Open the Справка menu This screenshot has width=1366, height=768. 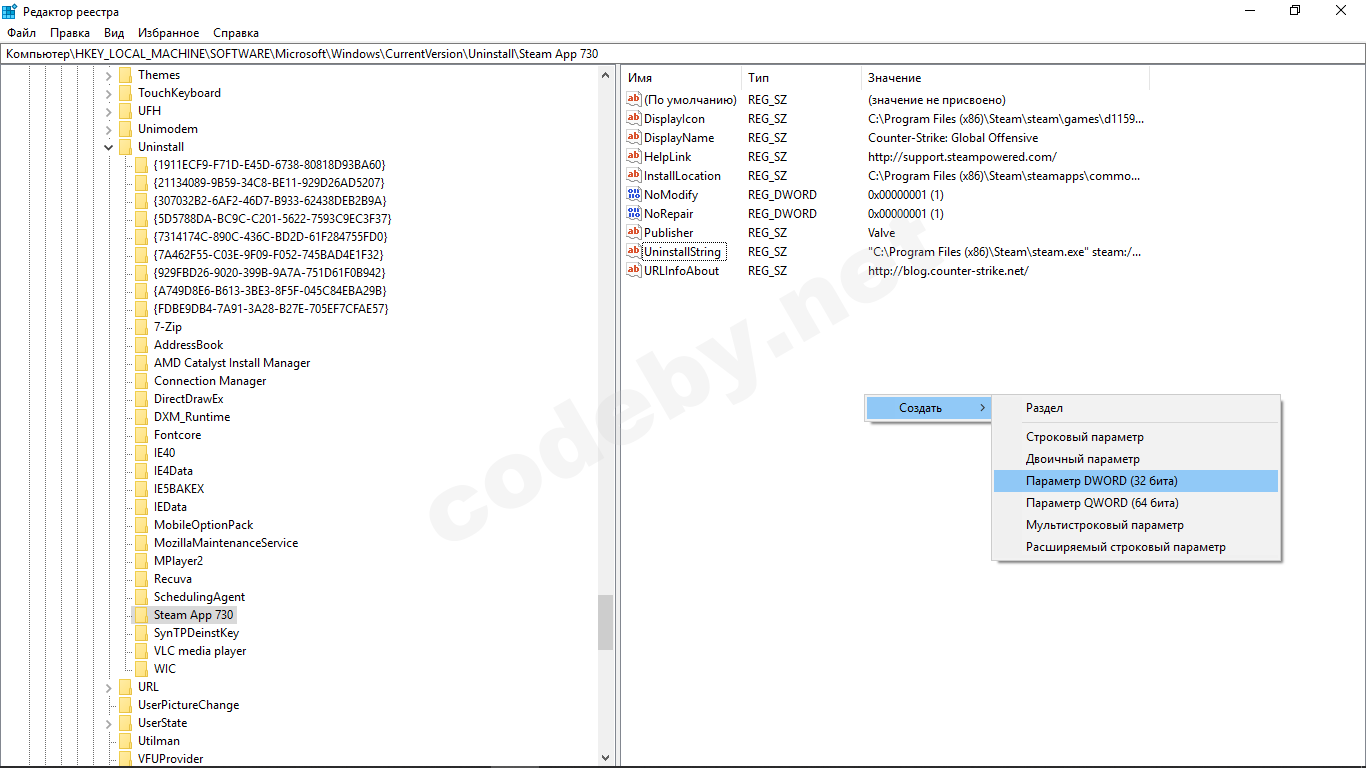click(x=236, y=33)
